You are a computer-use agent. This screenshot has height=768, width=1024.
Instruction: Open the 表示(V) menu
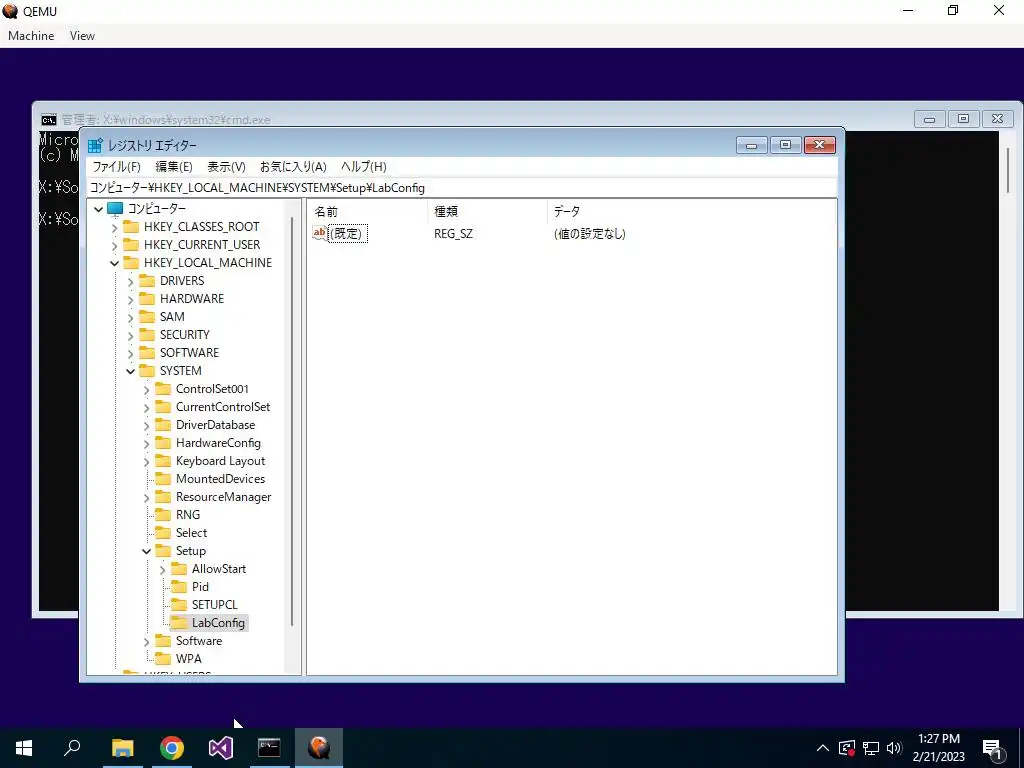click(226, 167)
